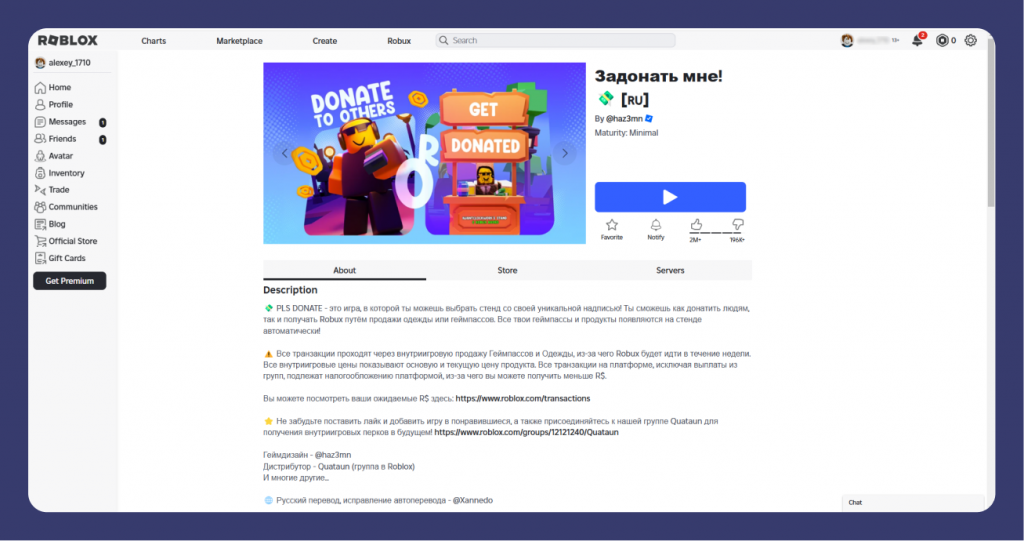Show next game image with right arrow

(565, 153)
